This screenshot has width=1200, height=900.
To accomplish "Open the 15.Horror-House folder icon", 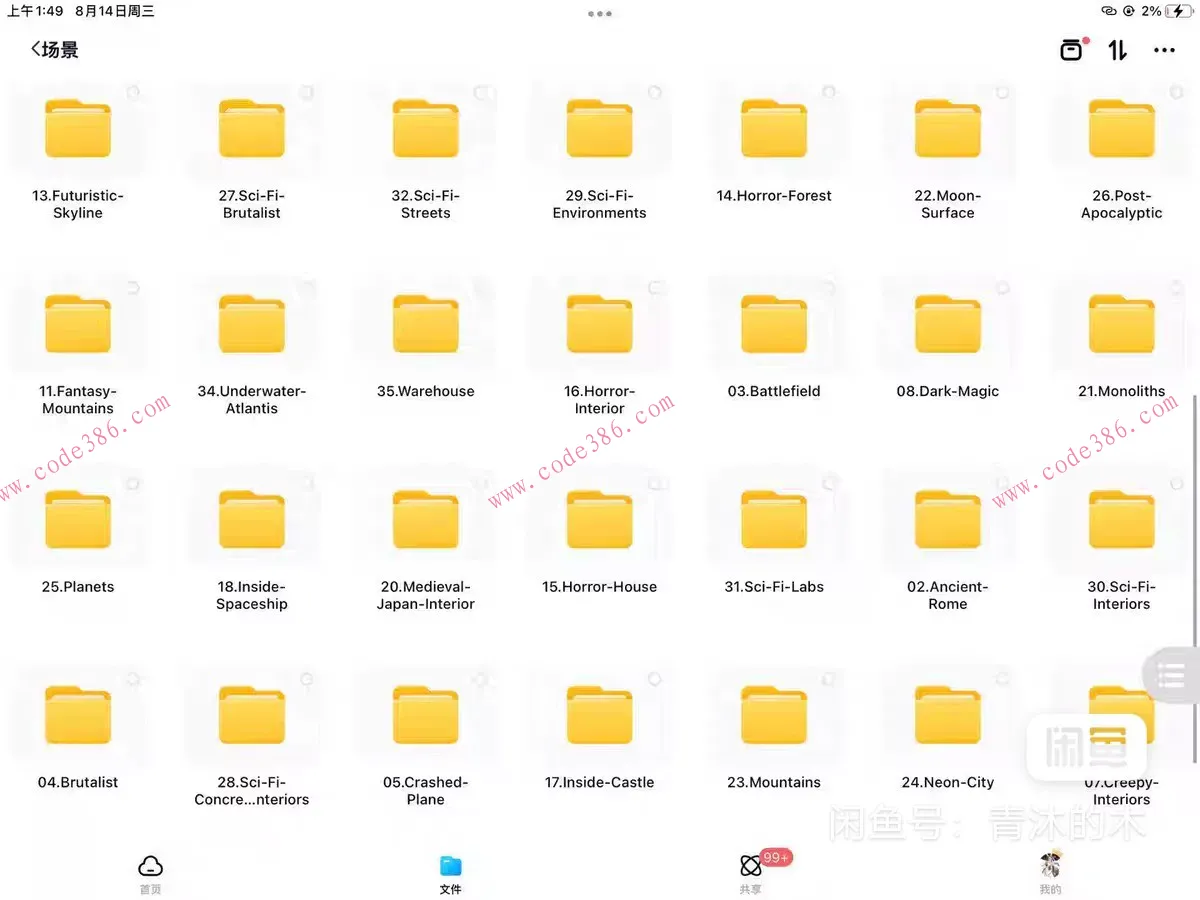I will tap(600, 519).
